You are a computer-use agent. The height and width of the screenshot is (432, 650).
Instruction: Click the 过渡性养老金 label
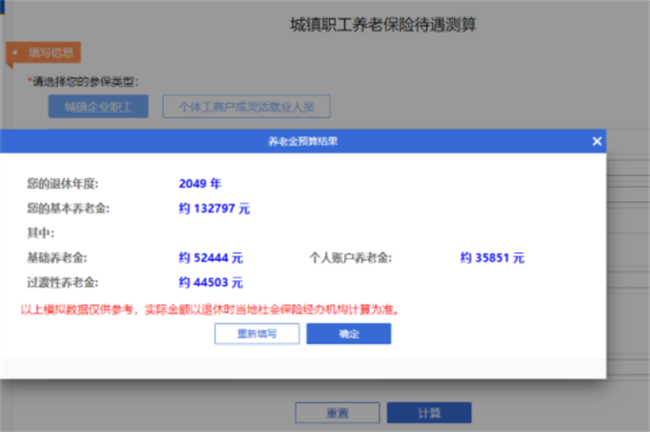62,283
